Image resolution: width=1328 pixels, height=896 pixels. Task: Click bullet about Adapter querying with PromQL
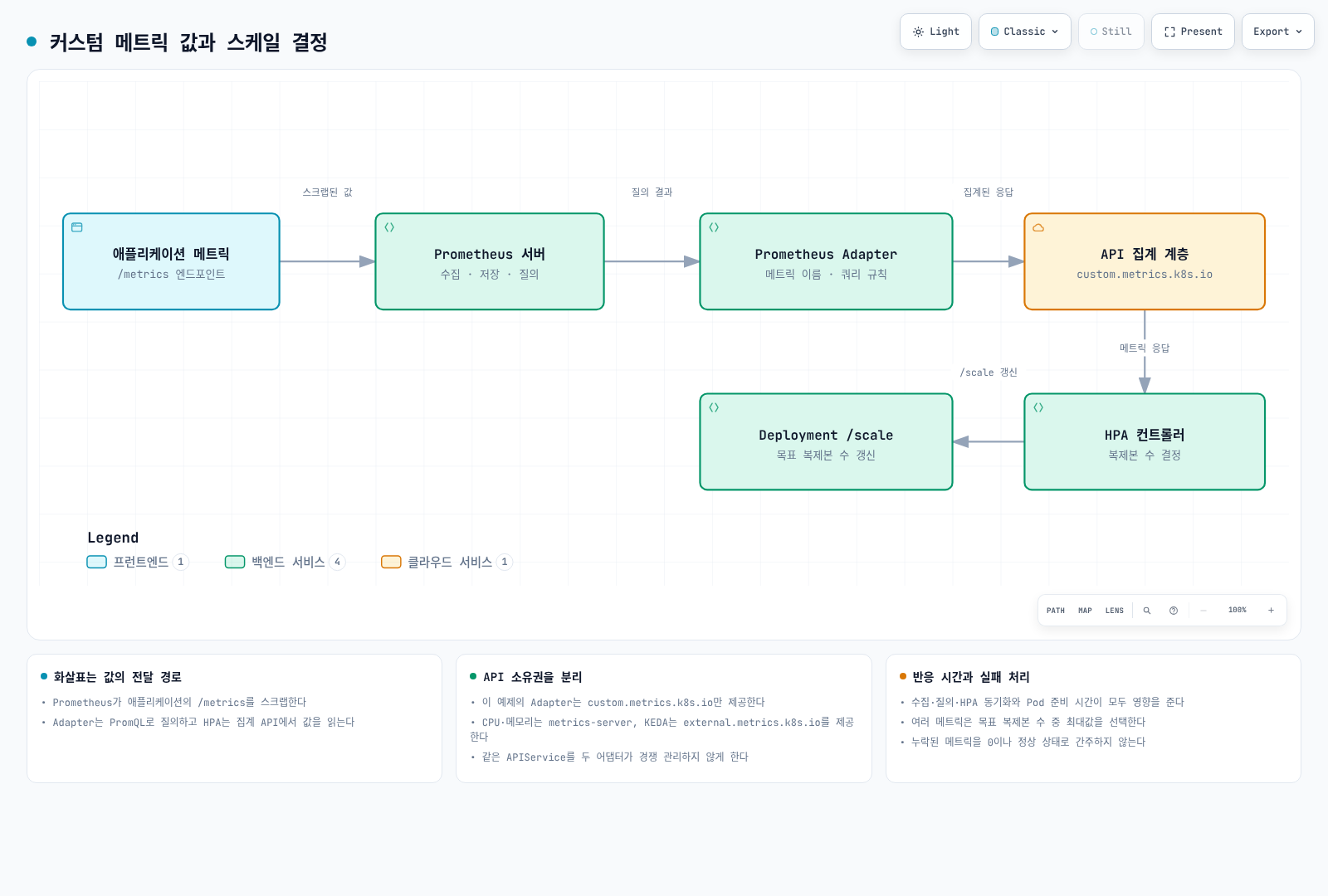[x=203, y=723]
